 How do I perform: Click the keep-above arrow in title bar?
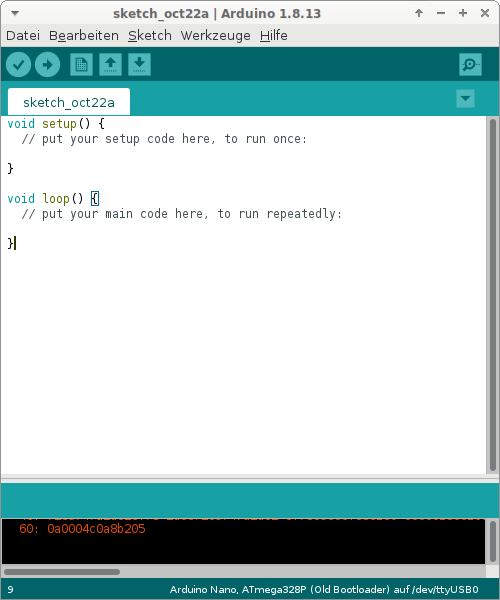tap(419, 13)
